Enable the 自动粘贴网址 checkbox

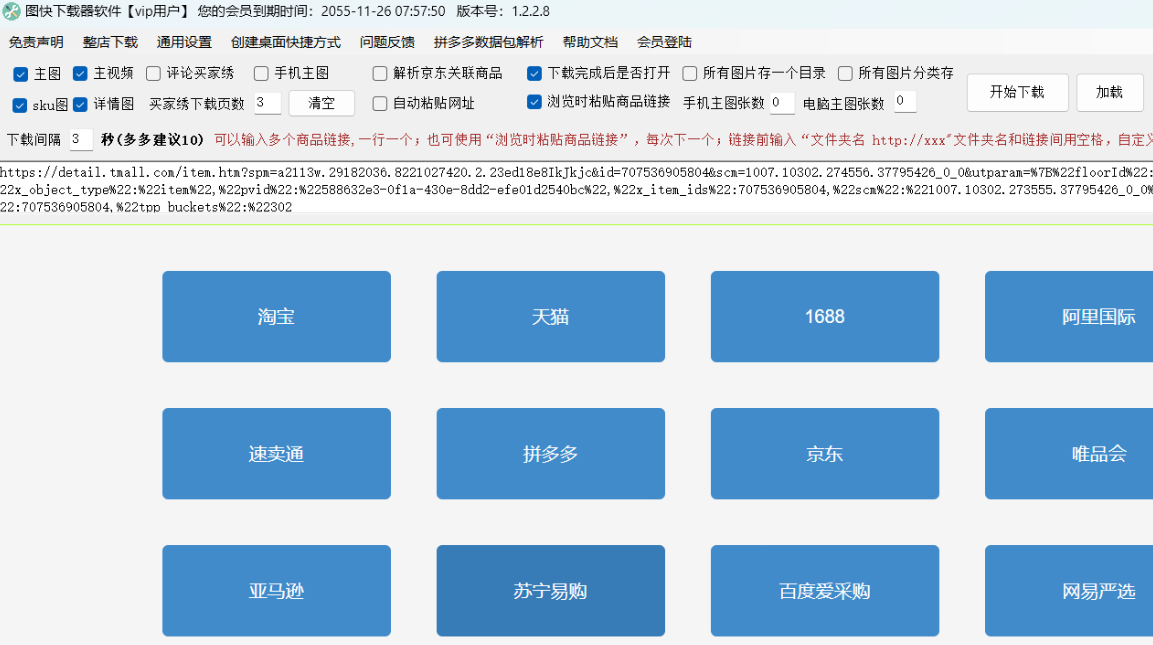(379, 103)
